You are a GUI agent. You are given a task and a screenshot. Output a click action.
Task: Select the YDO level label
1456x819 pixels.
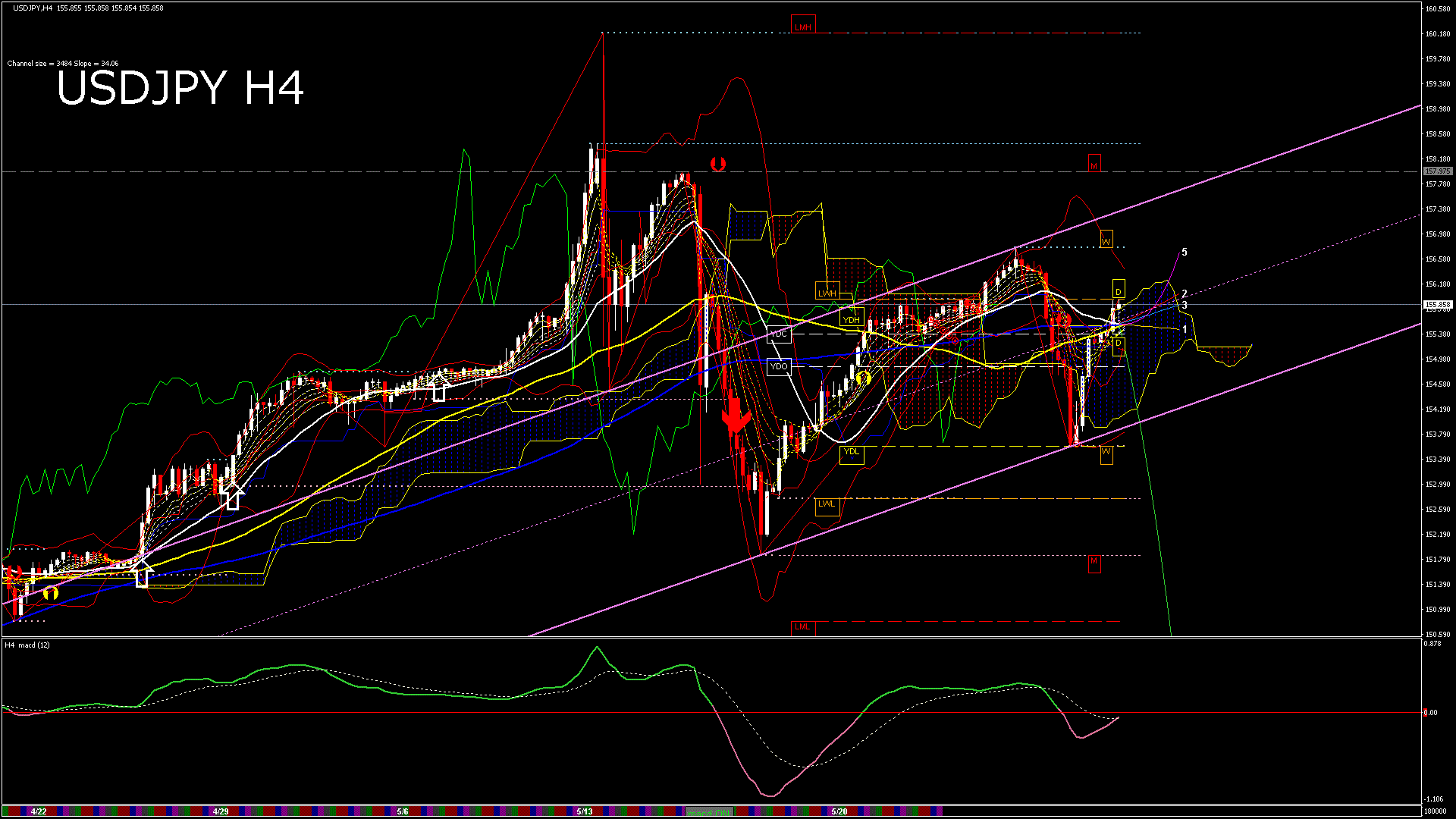tap(779, 366)
